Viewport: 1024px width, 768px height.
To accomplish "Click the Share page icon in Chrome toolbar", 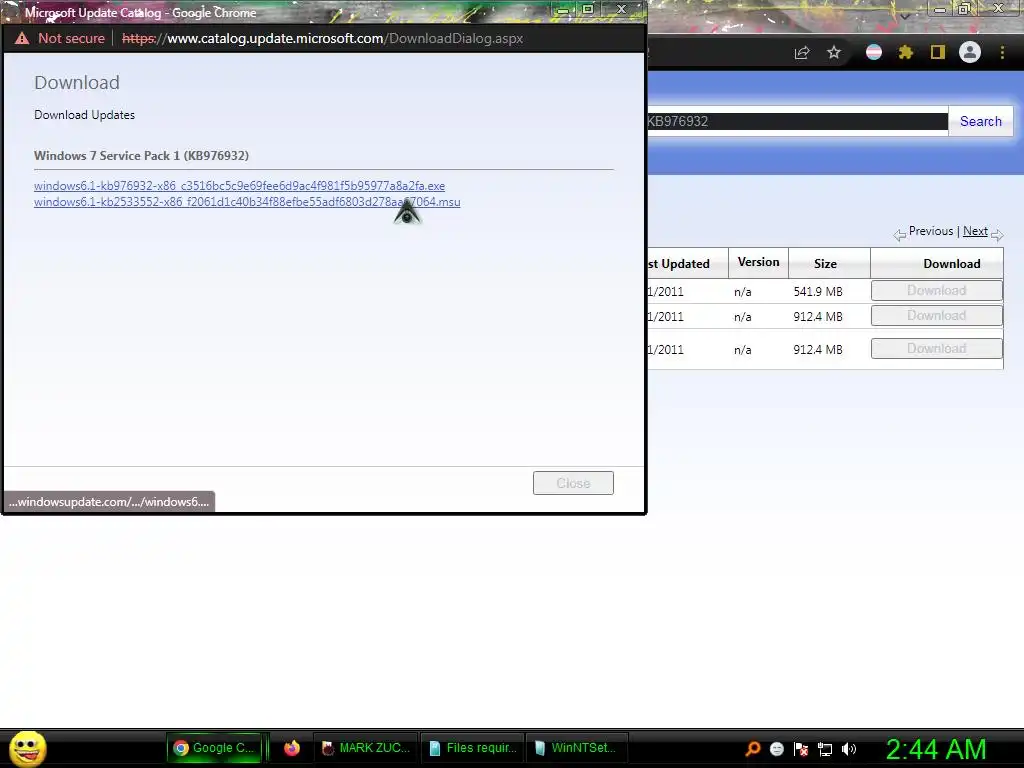I will click(x=802, y=53).
